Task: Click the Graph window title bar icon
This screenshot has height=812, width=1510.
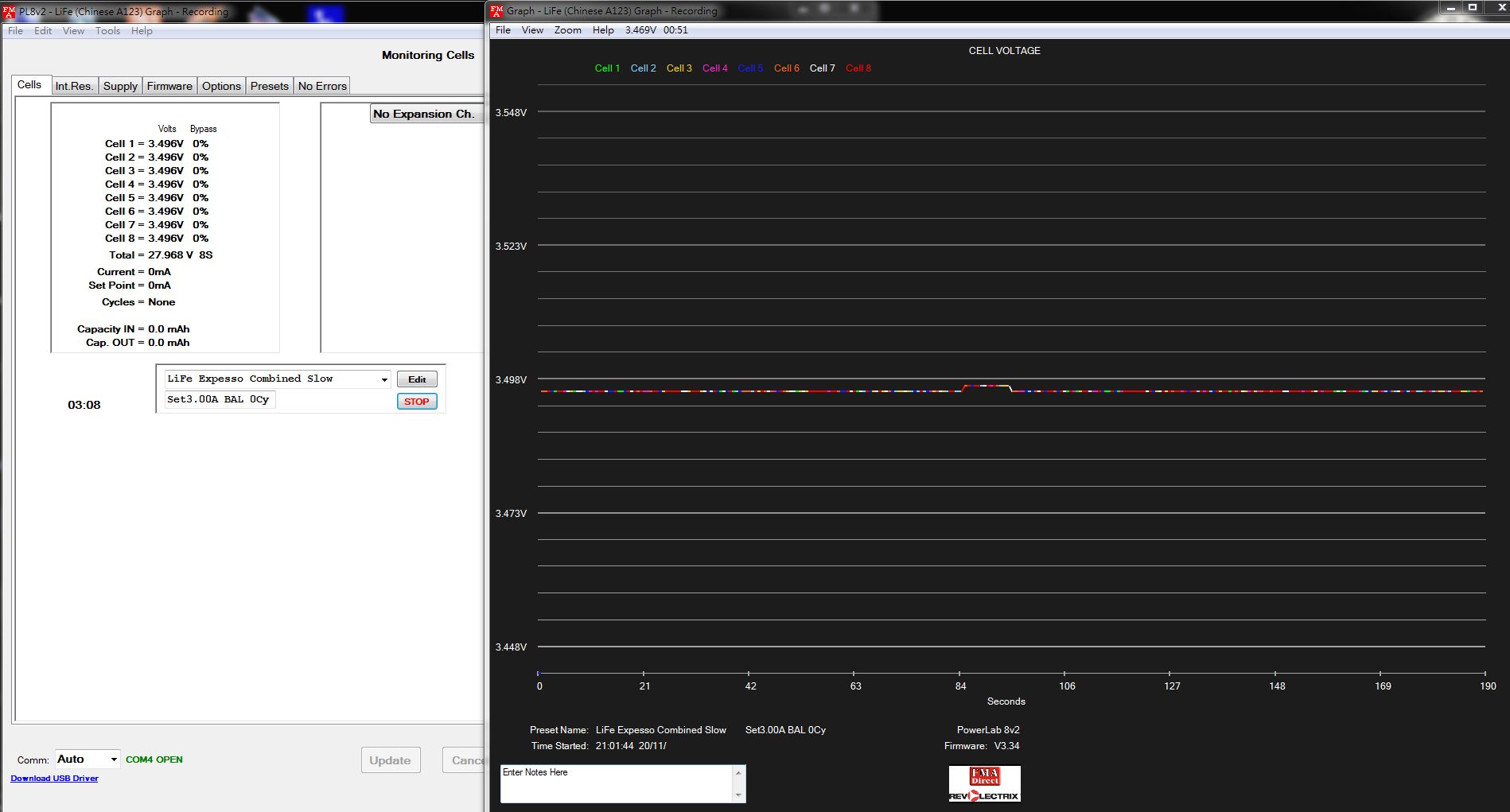Action: point(497,11)
